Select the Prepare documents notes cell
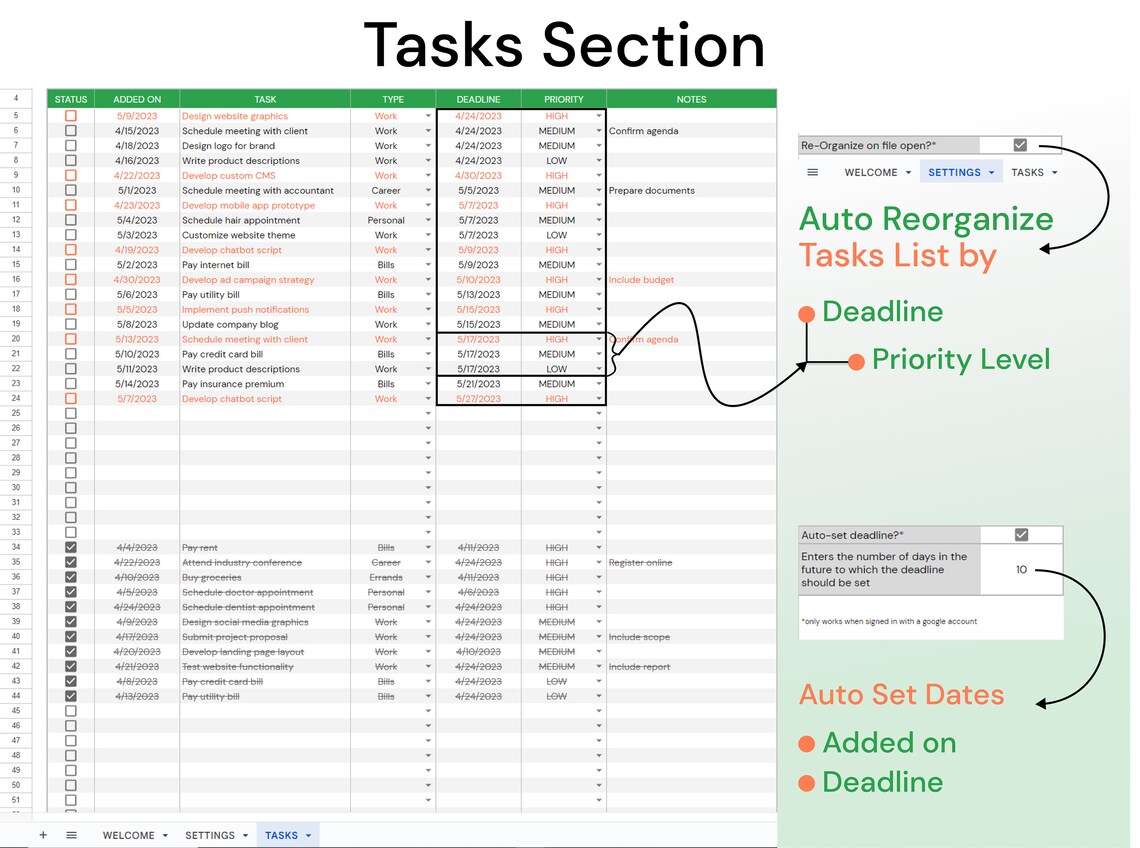 pos(690,190)
